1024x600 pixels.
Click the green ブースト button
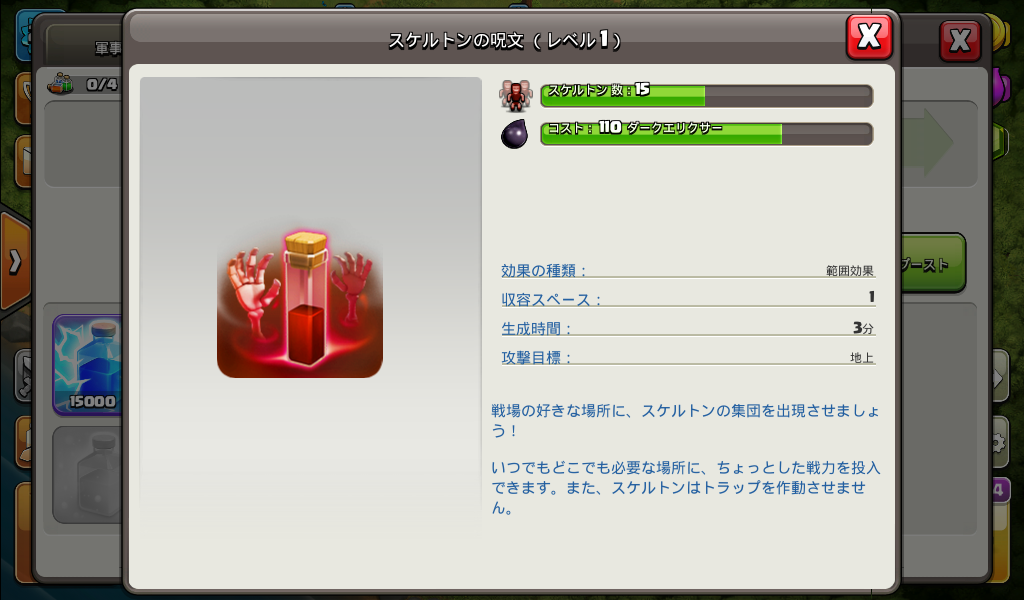click(x=933, y=264)
